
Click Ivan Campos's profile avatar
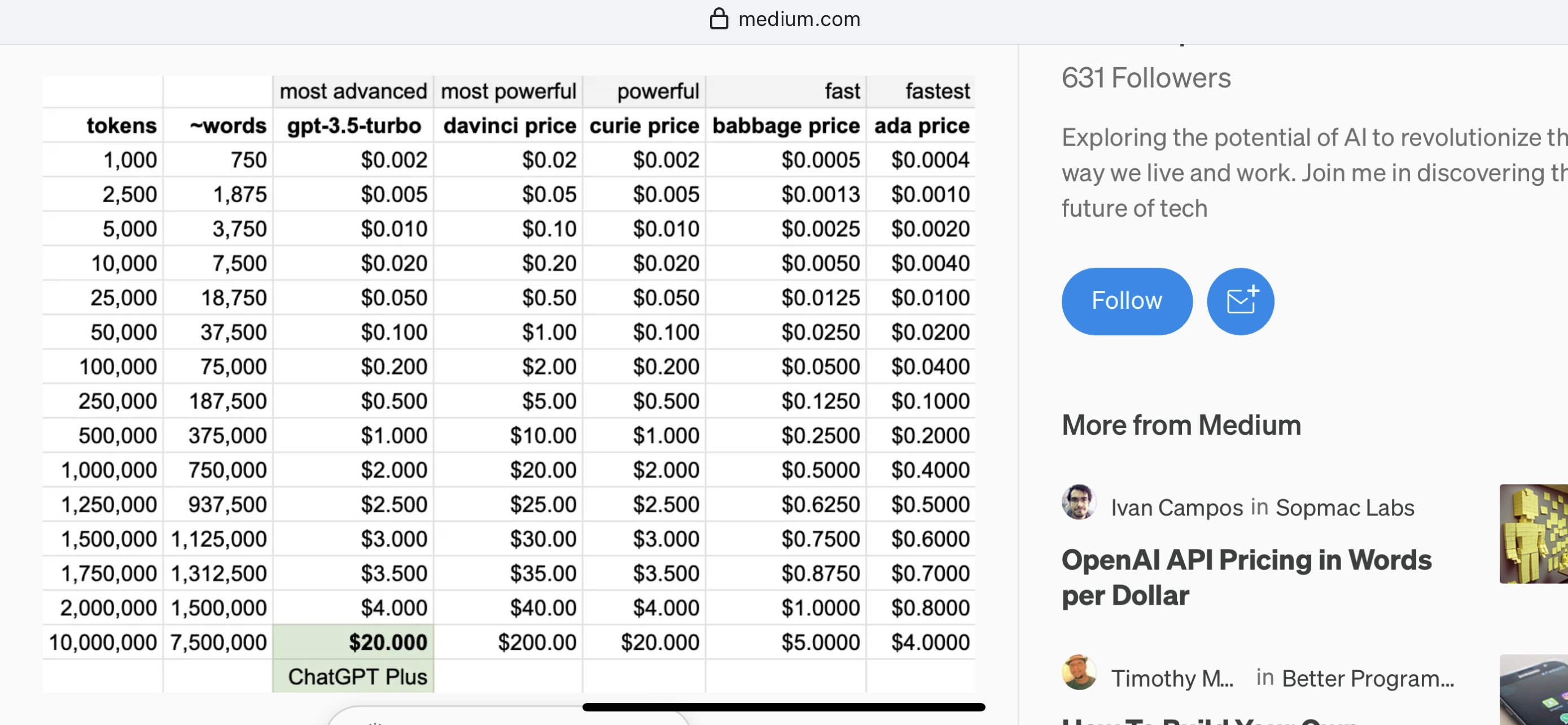point(1079,502)
